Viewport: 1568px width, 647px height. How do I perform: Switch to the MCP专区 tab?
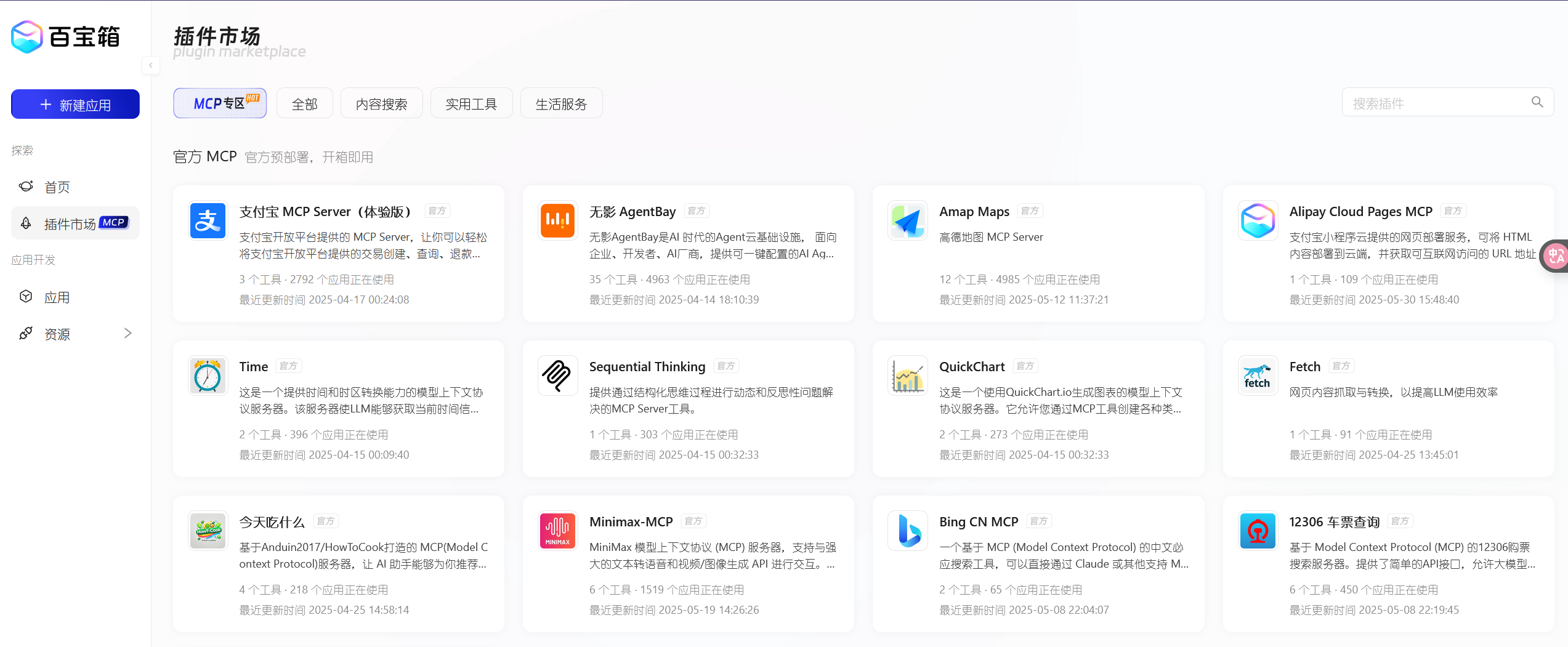click(220, 103)
